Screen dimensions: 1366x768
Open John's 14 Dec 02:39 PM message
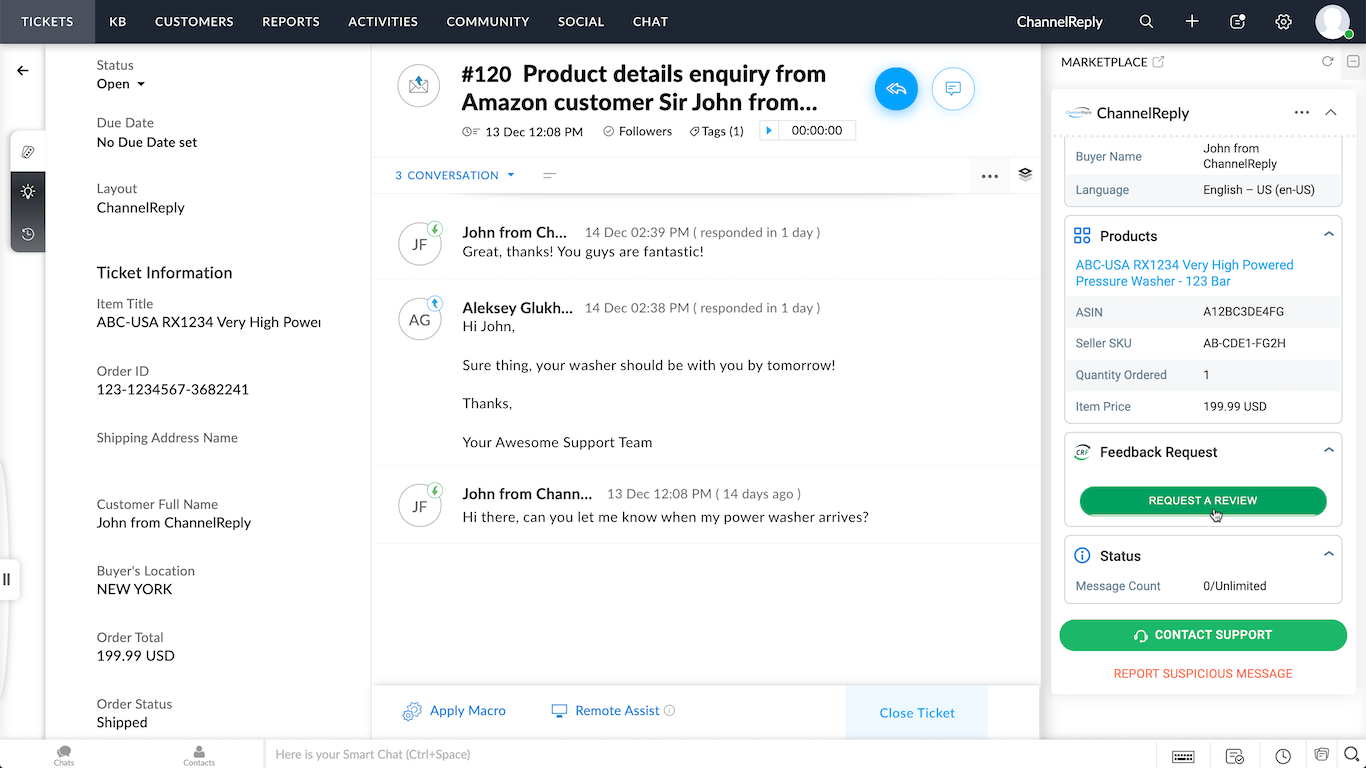[x=705, y=242]
